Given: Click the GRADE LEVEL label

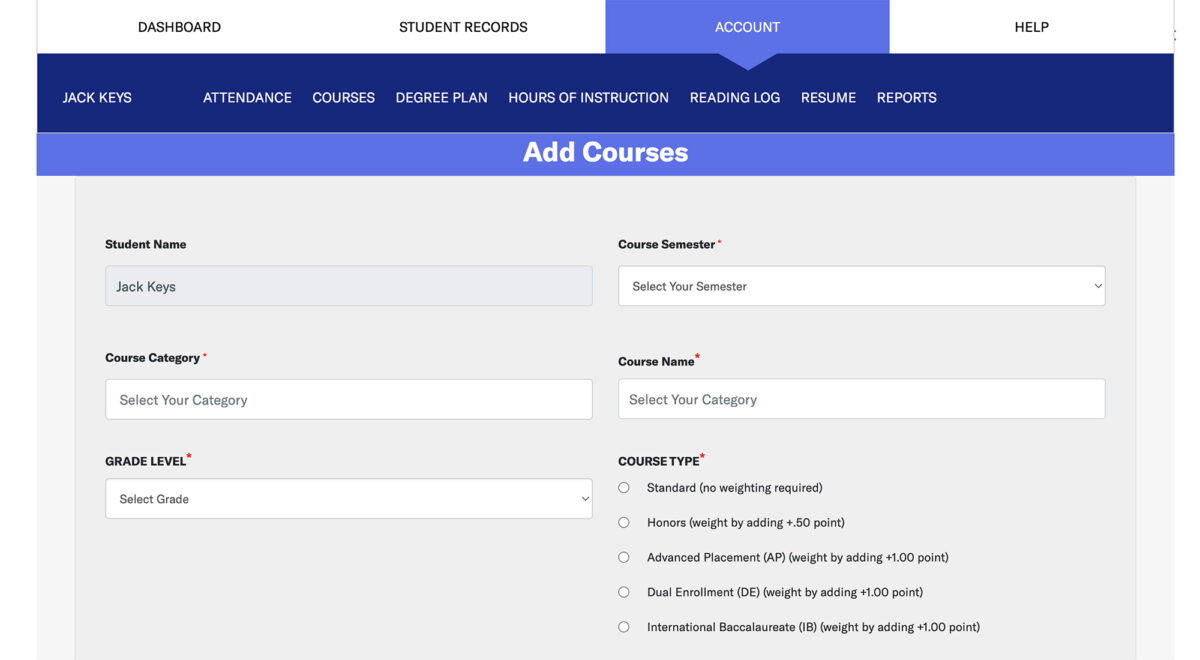Looking at the screenshot, I should pos(146,461).
